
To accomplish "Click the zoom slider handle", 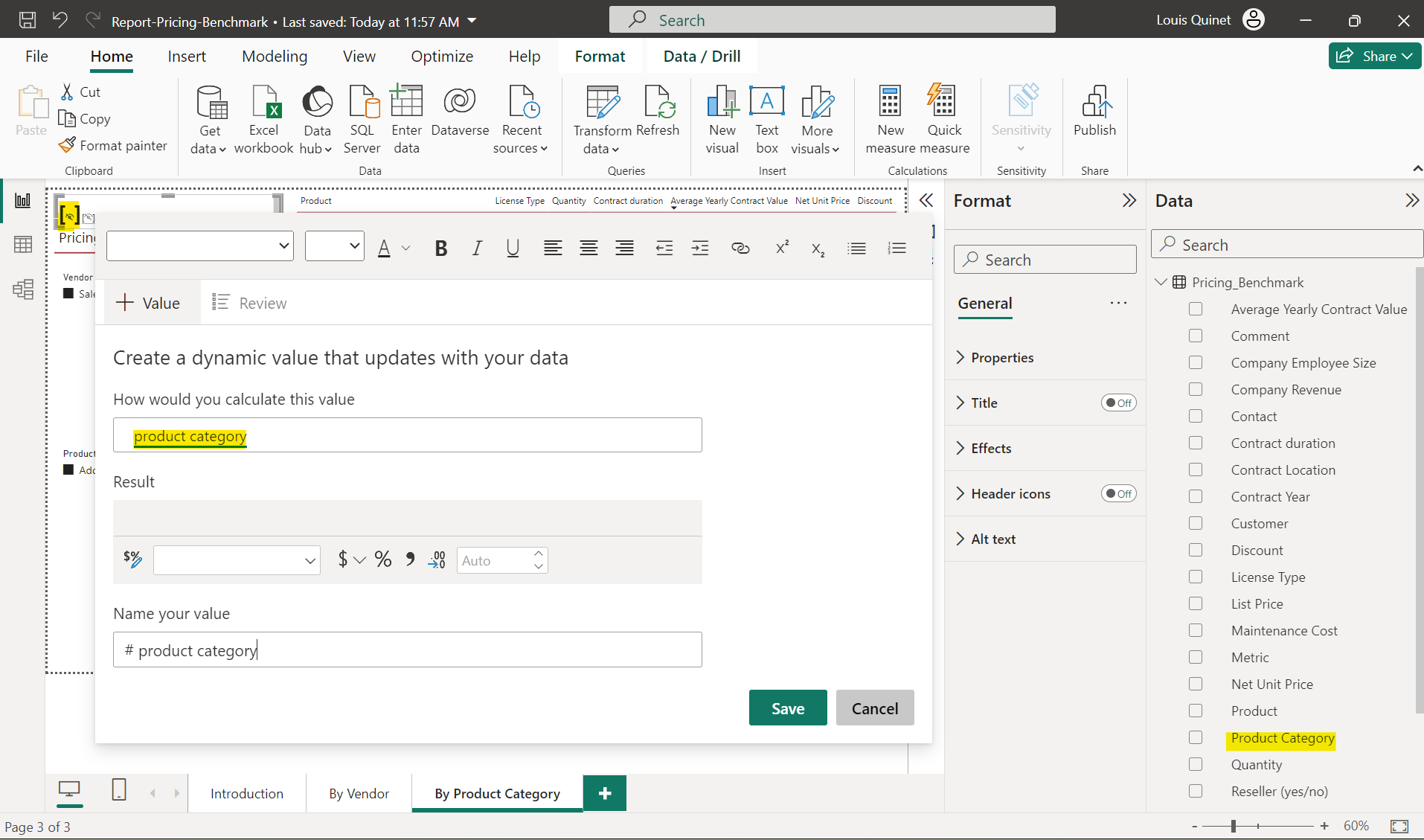I will pos(1234,826).
